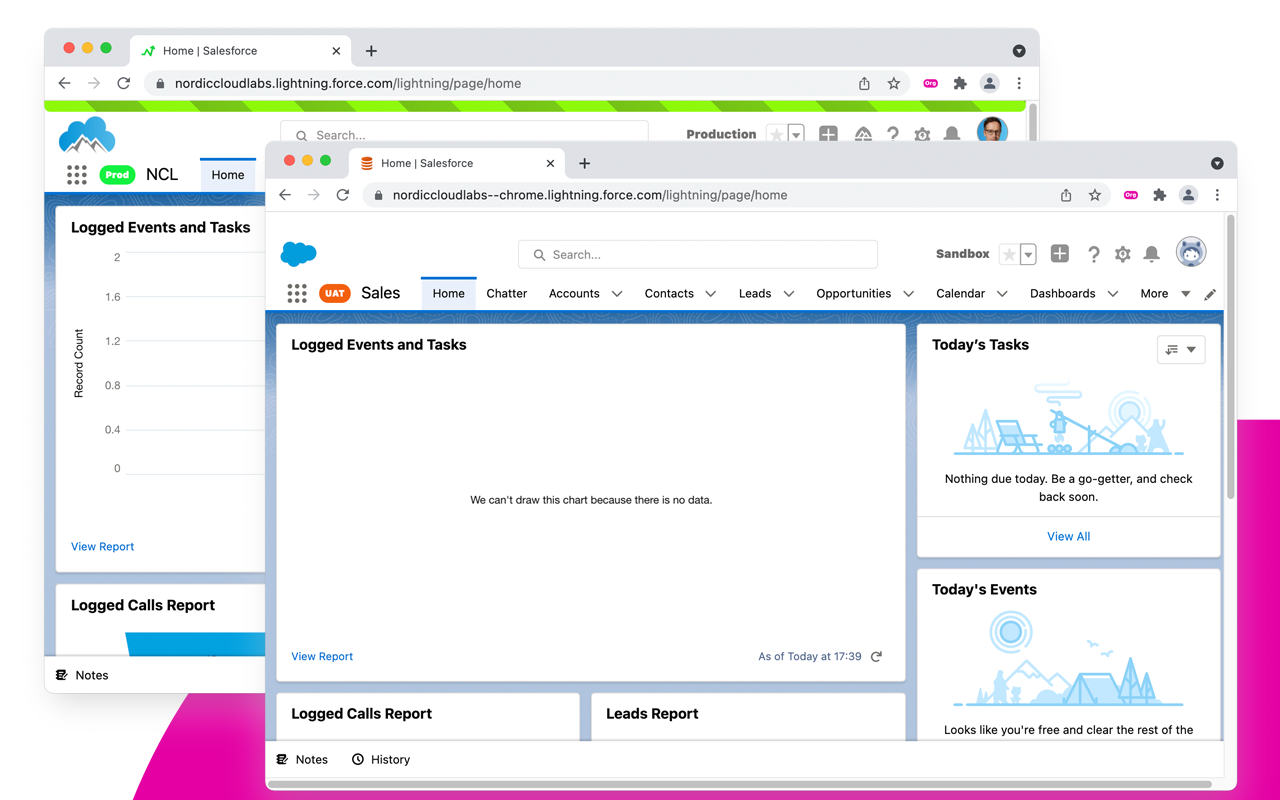The width and height of the screenshot is (1280, 800).
Task: Select the Home tab in the Production window
Action: click(x=228, y=175)
